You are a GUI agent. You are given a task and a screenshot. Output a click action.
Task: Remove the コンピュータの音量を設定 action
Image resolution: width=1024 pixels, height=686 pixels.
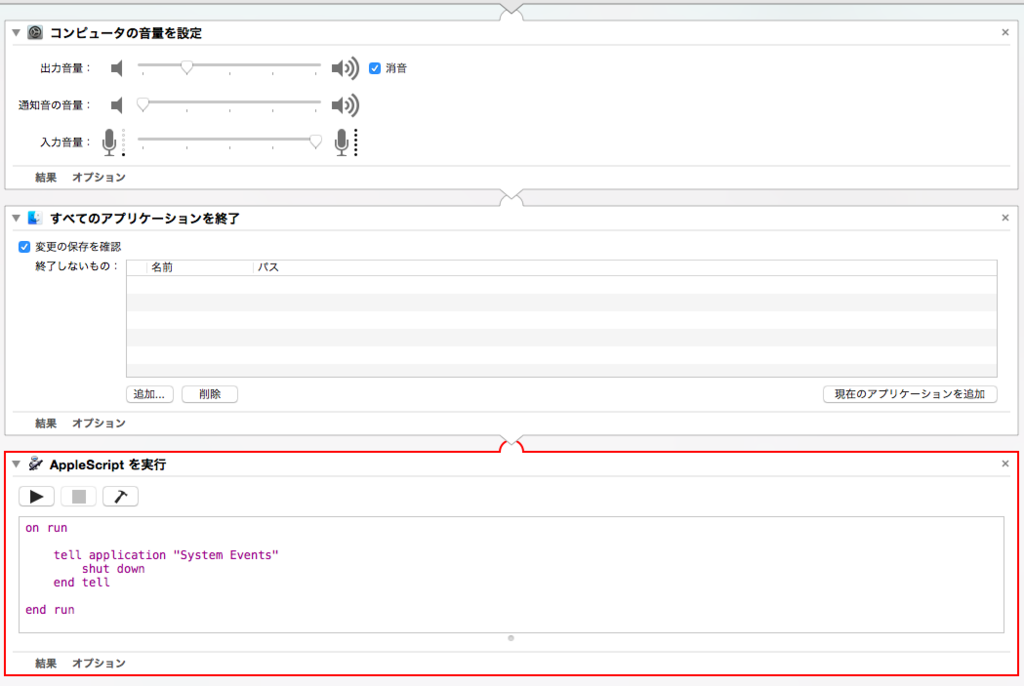coord(1005,32)
